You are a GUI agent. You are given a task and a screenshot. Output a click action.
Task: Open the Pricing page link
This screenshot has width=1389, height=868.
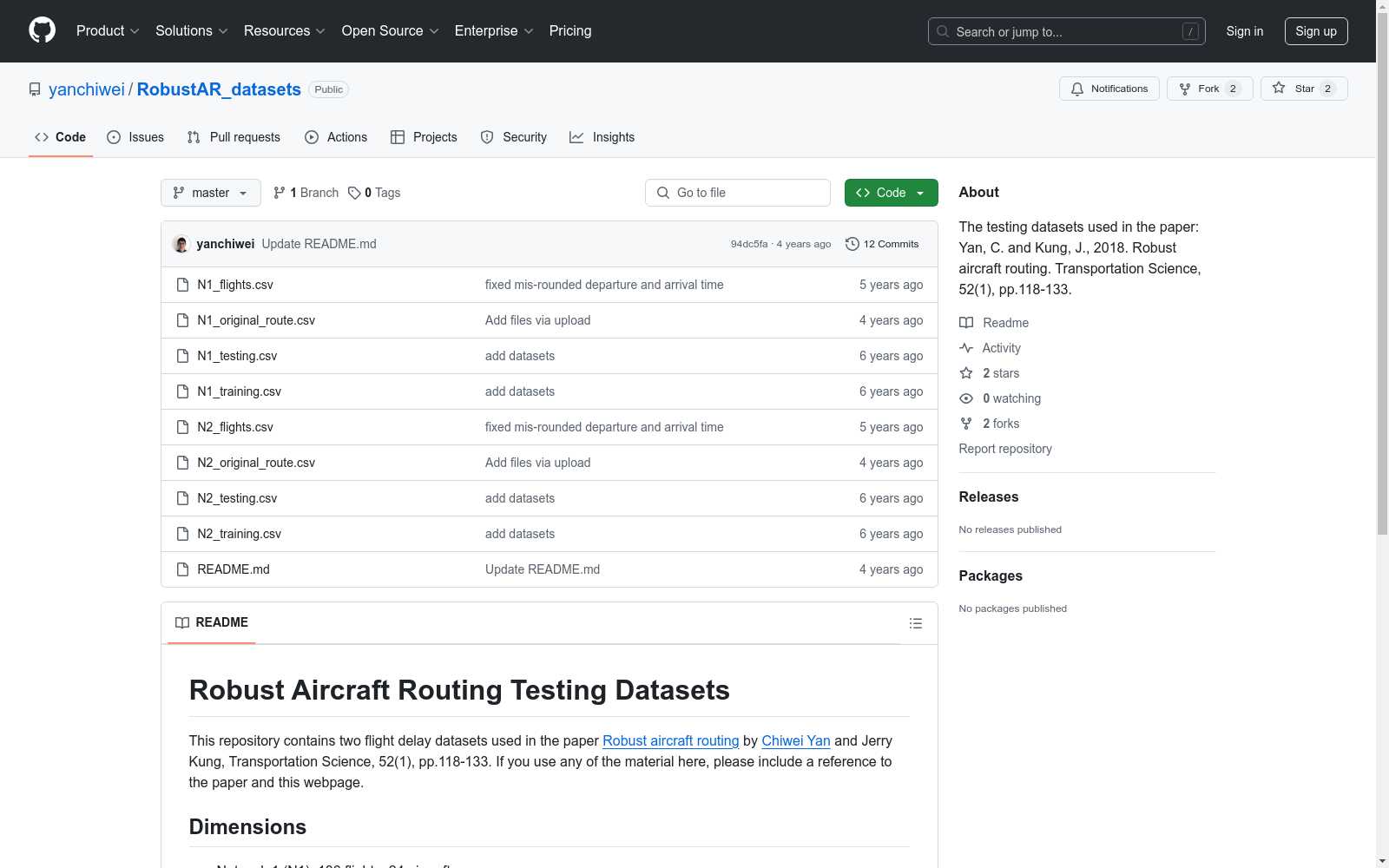pyautogui.click(x=570, y=30)
